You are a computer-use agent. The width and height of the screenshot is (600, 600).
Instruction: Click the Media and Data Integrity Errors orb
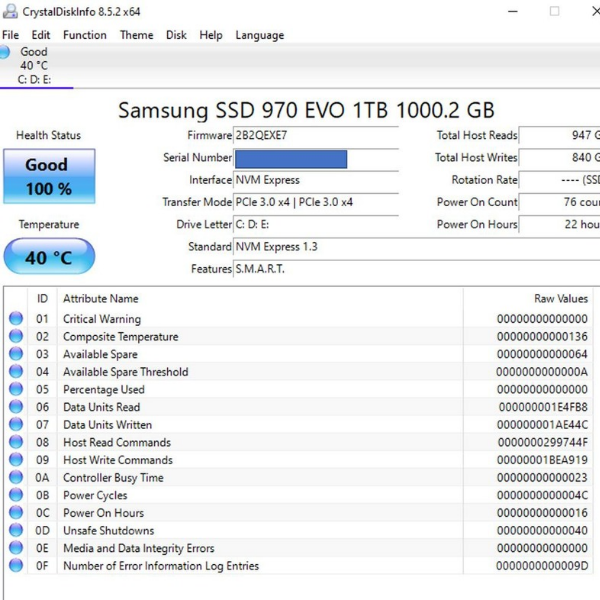pyautogui.click(x=16, y=548)
